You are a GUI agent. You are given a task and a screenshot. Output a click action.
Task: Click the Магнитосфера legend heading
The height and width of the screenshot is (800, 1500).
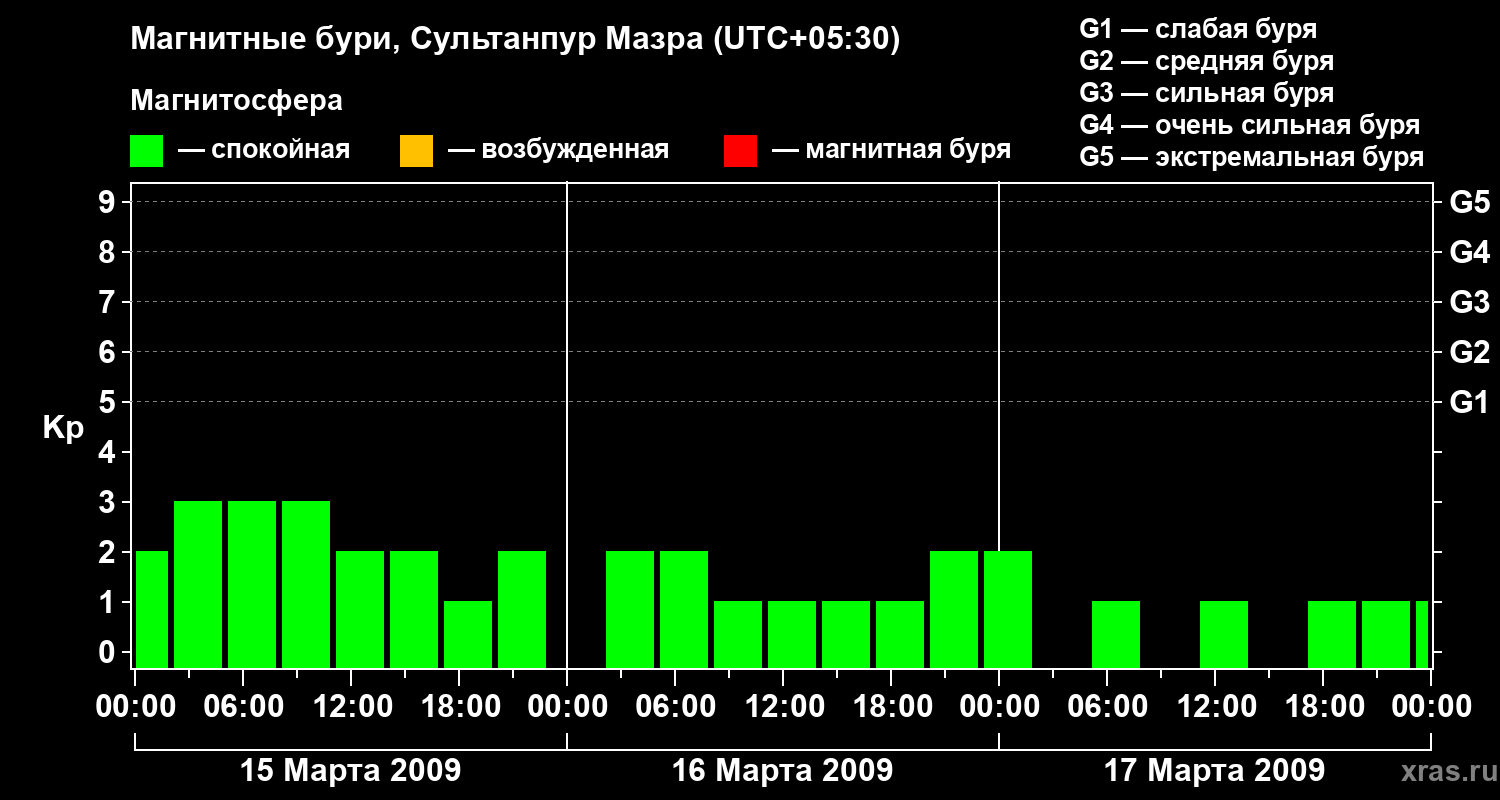237,101
